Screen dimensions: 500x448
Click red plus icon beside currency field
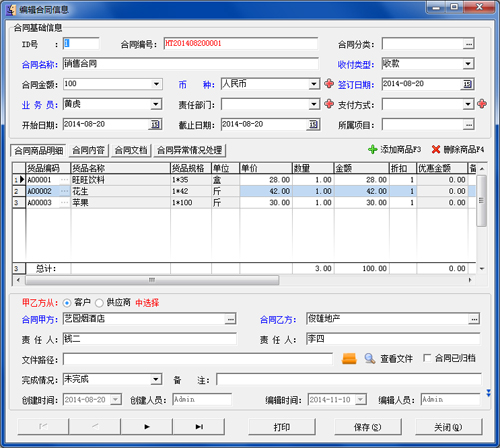coord(329,84)
